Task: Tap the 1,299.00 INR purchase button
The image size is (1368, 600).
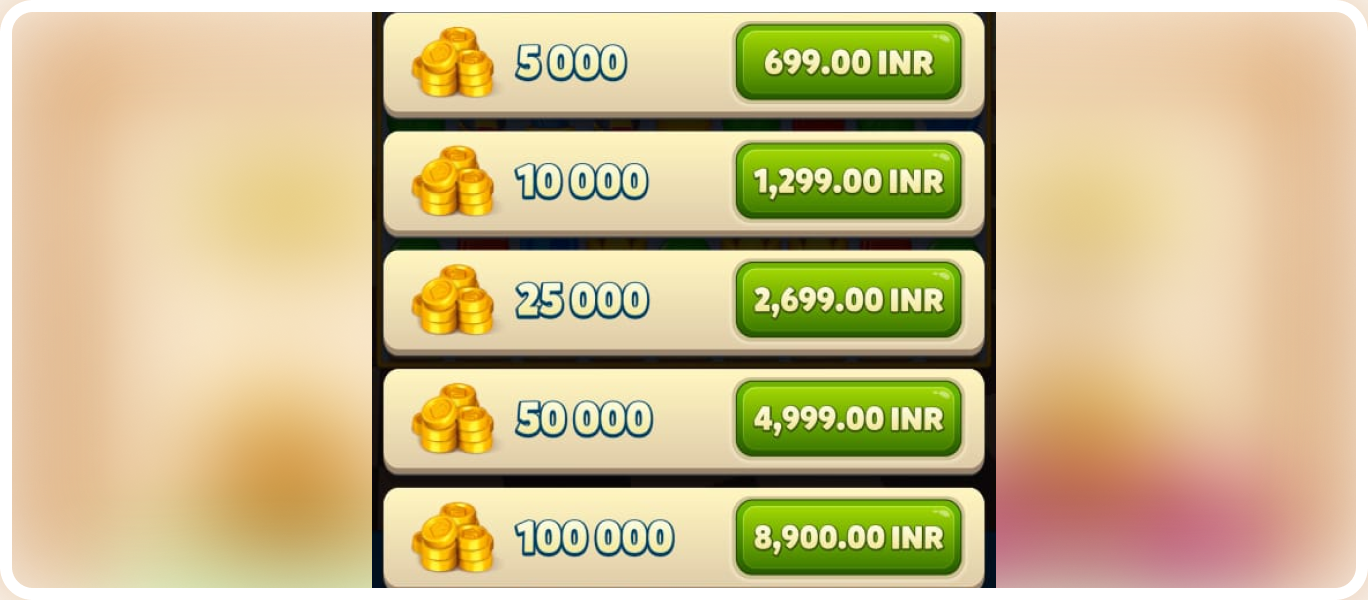Action: 848,181
